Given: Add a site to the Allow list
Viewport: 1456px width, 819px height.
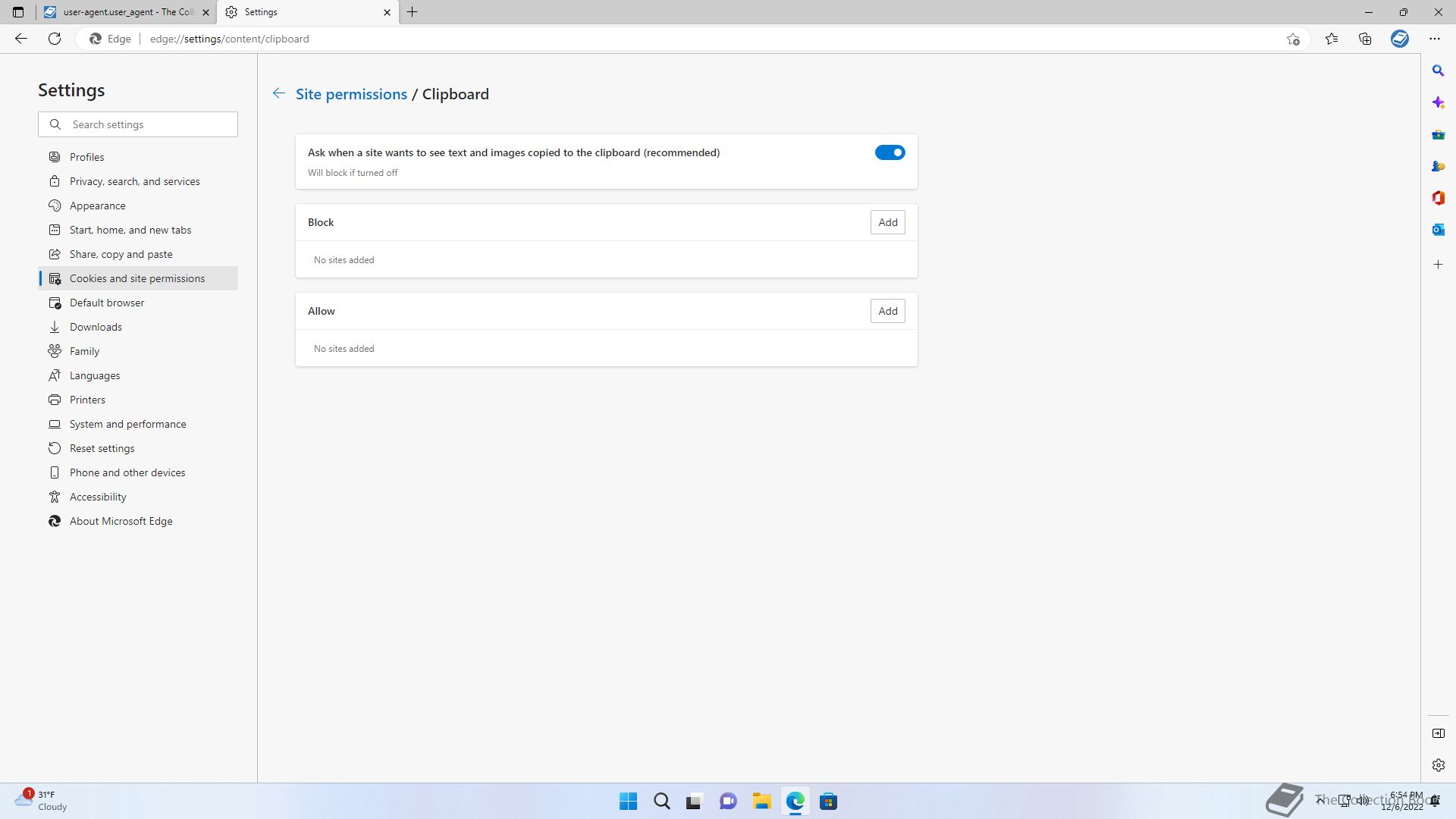Looking at the screenshot, I should [887, 311].
